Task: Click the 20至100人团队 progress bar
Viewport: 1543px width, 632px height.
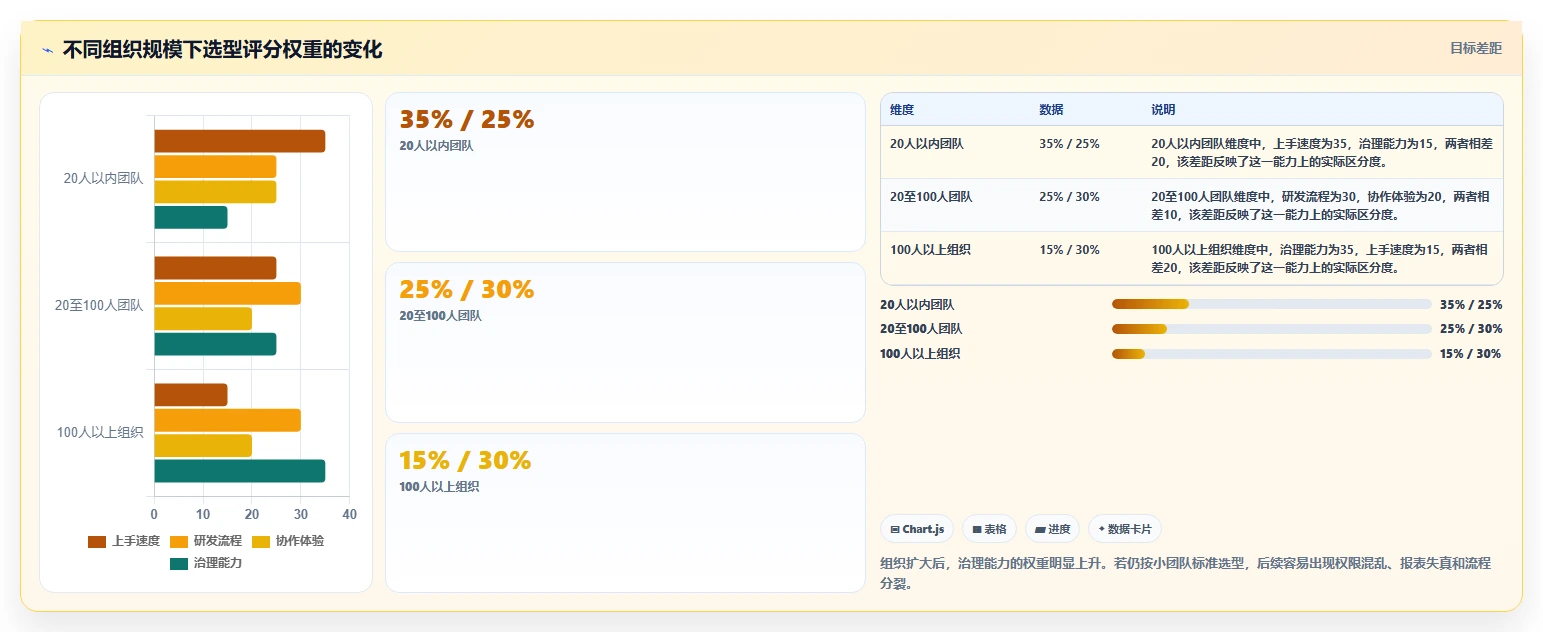Action: coord(1272,329)
